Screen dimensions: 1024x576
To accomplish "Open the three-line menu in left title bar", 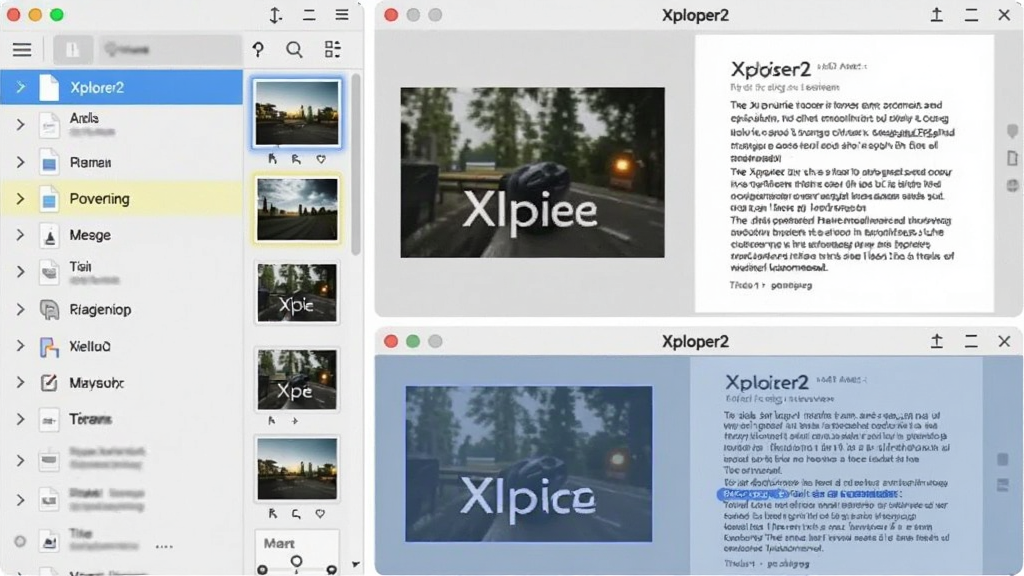I will [342, 14].
